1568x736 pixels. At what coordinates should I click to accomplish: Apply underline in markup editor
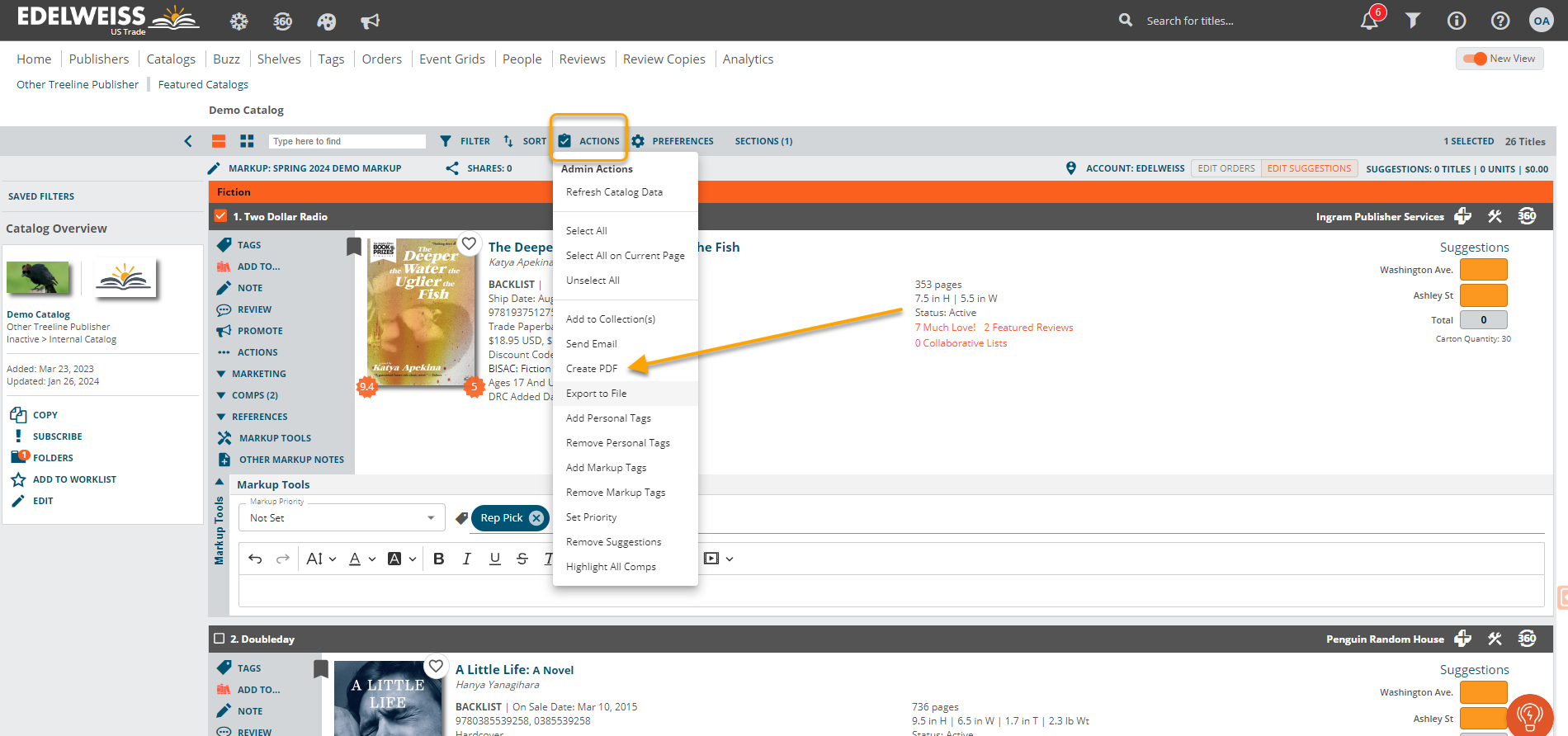click(494, 559)
